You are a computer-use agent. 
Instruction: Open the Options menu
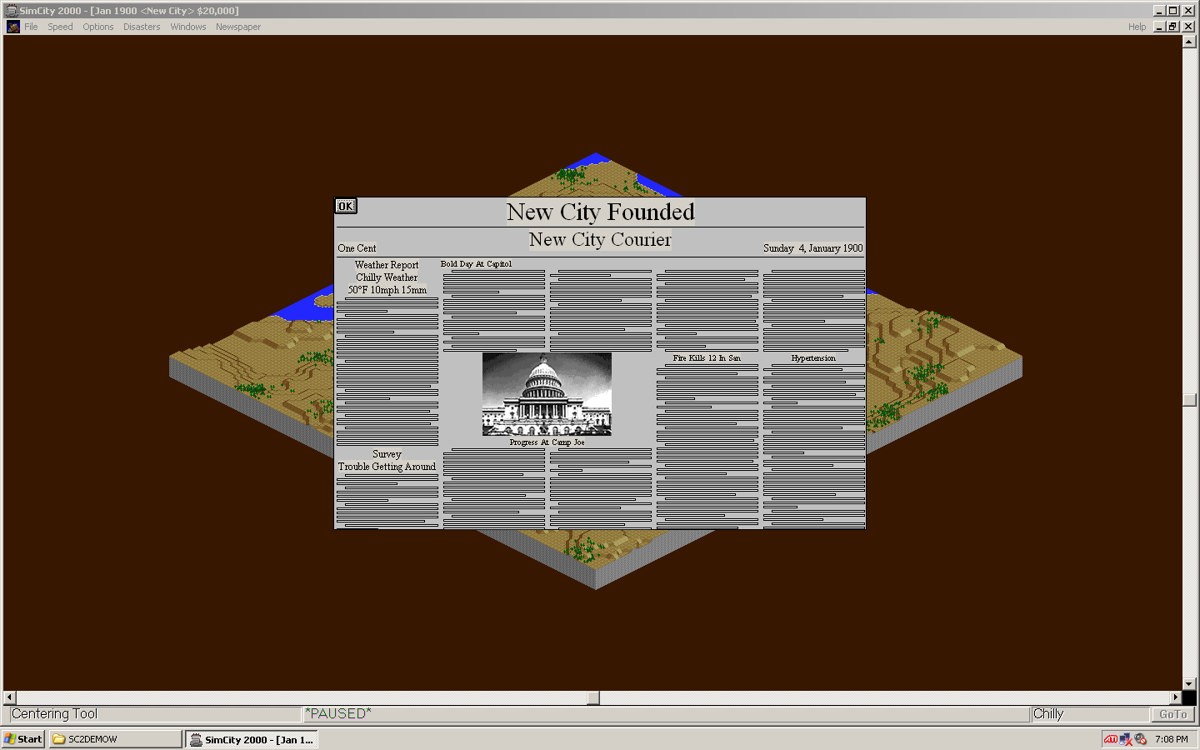pos(97,27)
